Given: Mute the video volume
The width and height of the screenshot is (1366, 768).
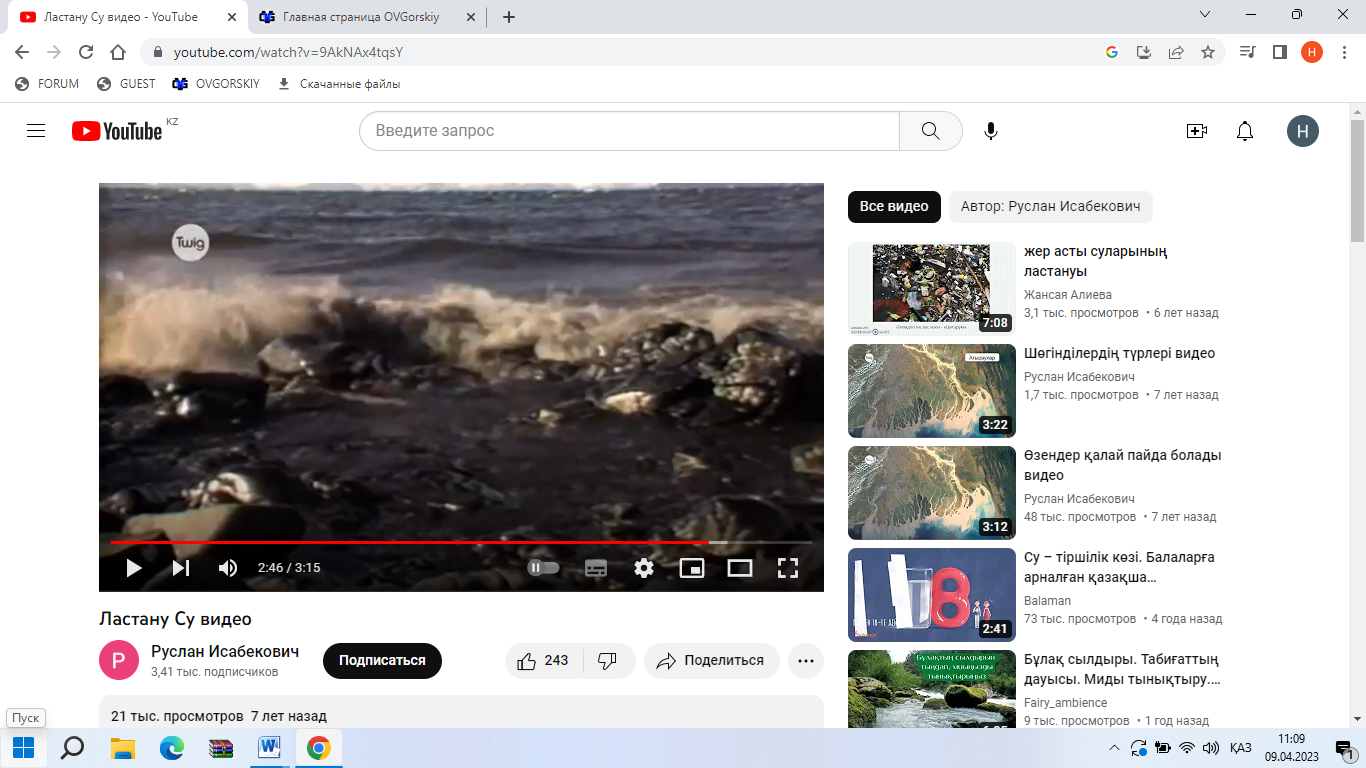Looking at the screenshot, I should coord(228,568).
